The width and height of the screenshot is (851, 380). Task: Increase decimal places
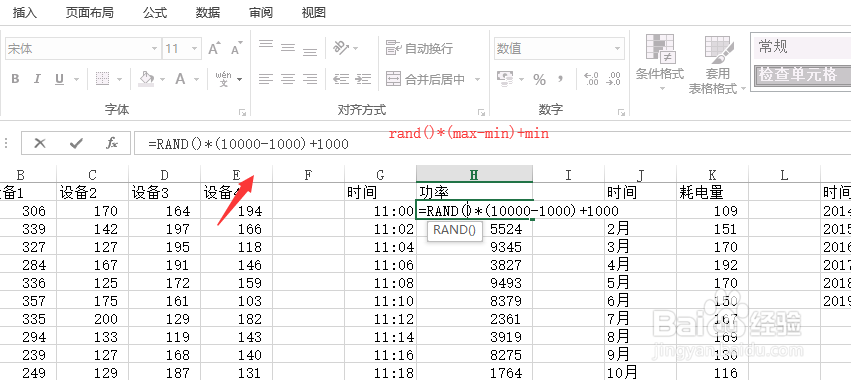pos(591,79)
